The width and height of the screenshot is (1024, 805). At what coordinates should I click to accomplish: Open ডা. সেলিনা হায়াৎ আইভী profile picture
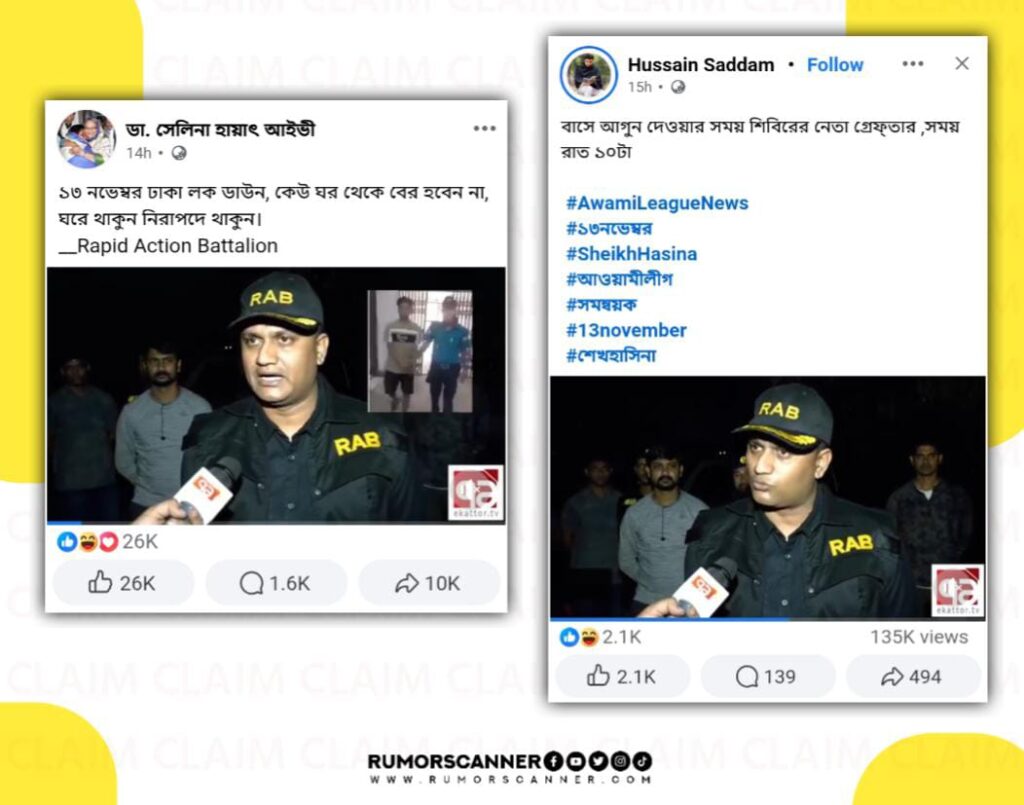86,139
